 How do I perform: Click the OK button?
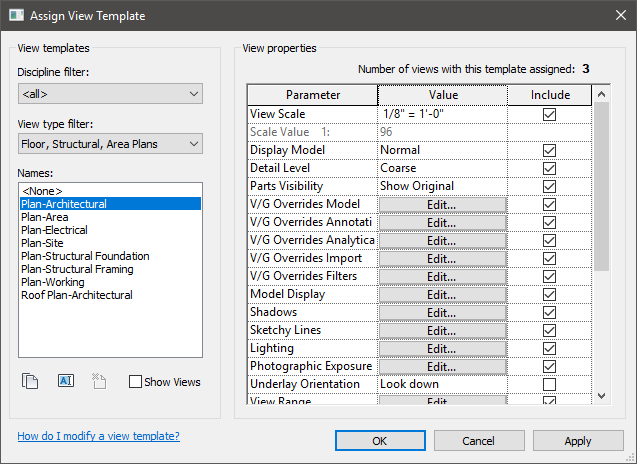(380, 441)
